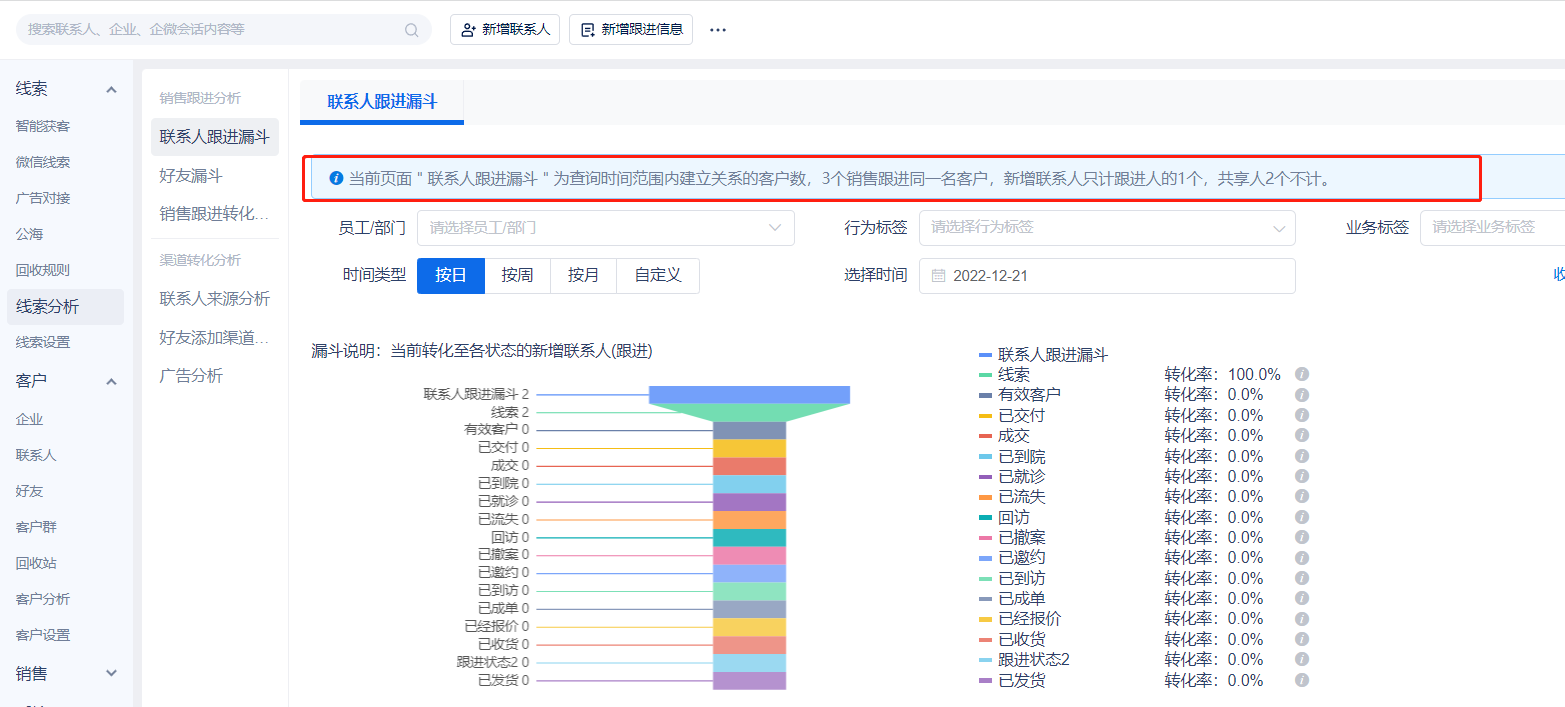Click info icon next to 已撤案 conversion rate
This screenshot has height=707, width=1565.
click(x=1302, y=537)
